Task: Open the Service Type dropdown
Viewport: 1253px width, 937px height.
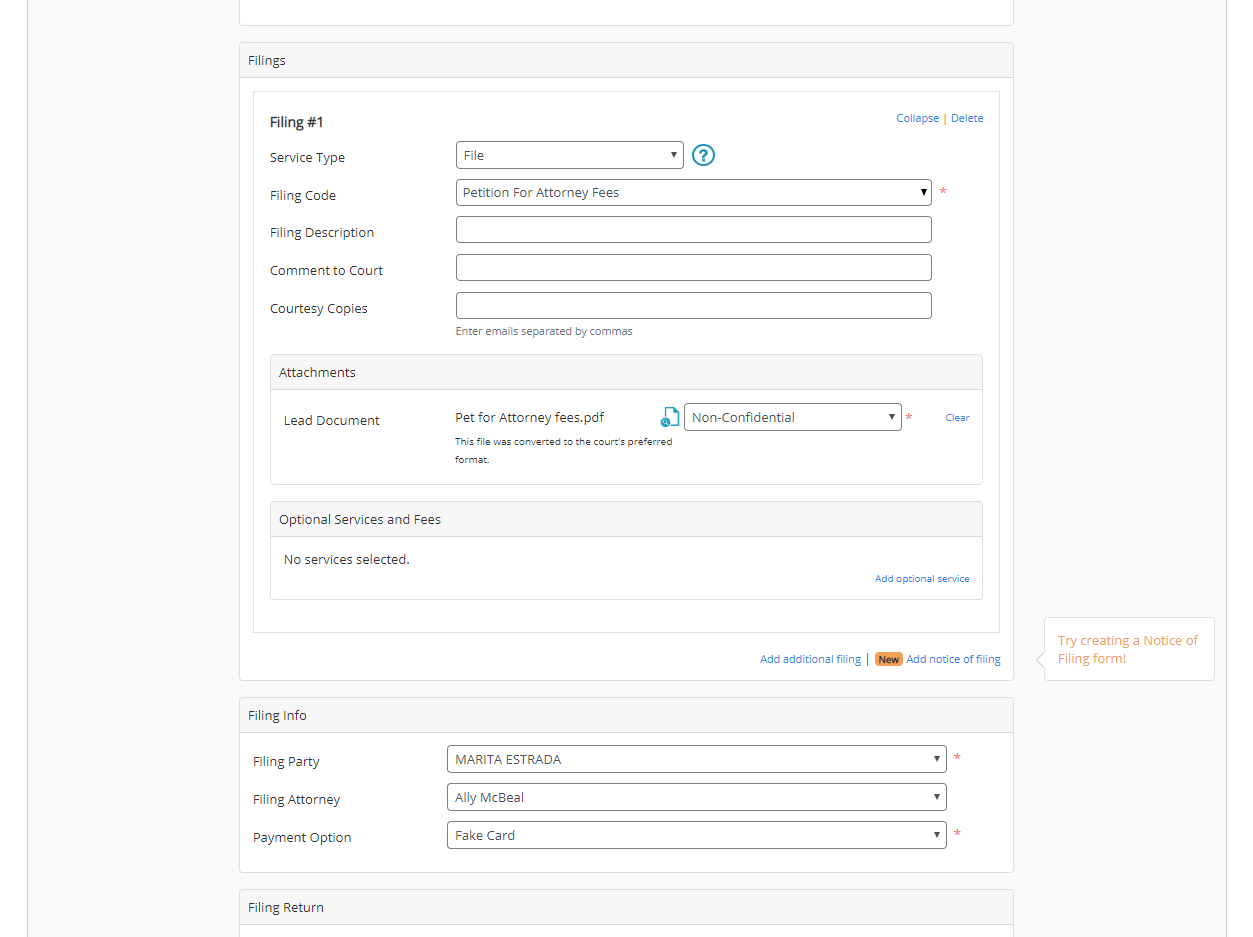Action: point(569,155)
